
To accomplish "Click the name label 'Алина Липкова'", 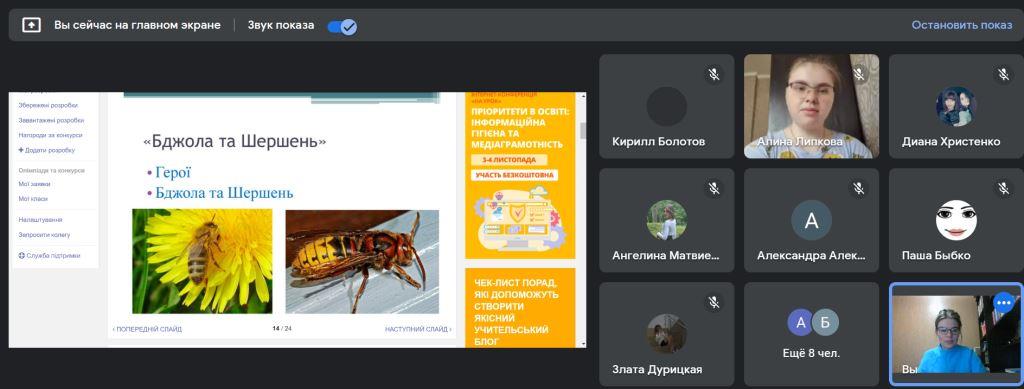I will click(800, 142).
